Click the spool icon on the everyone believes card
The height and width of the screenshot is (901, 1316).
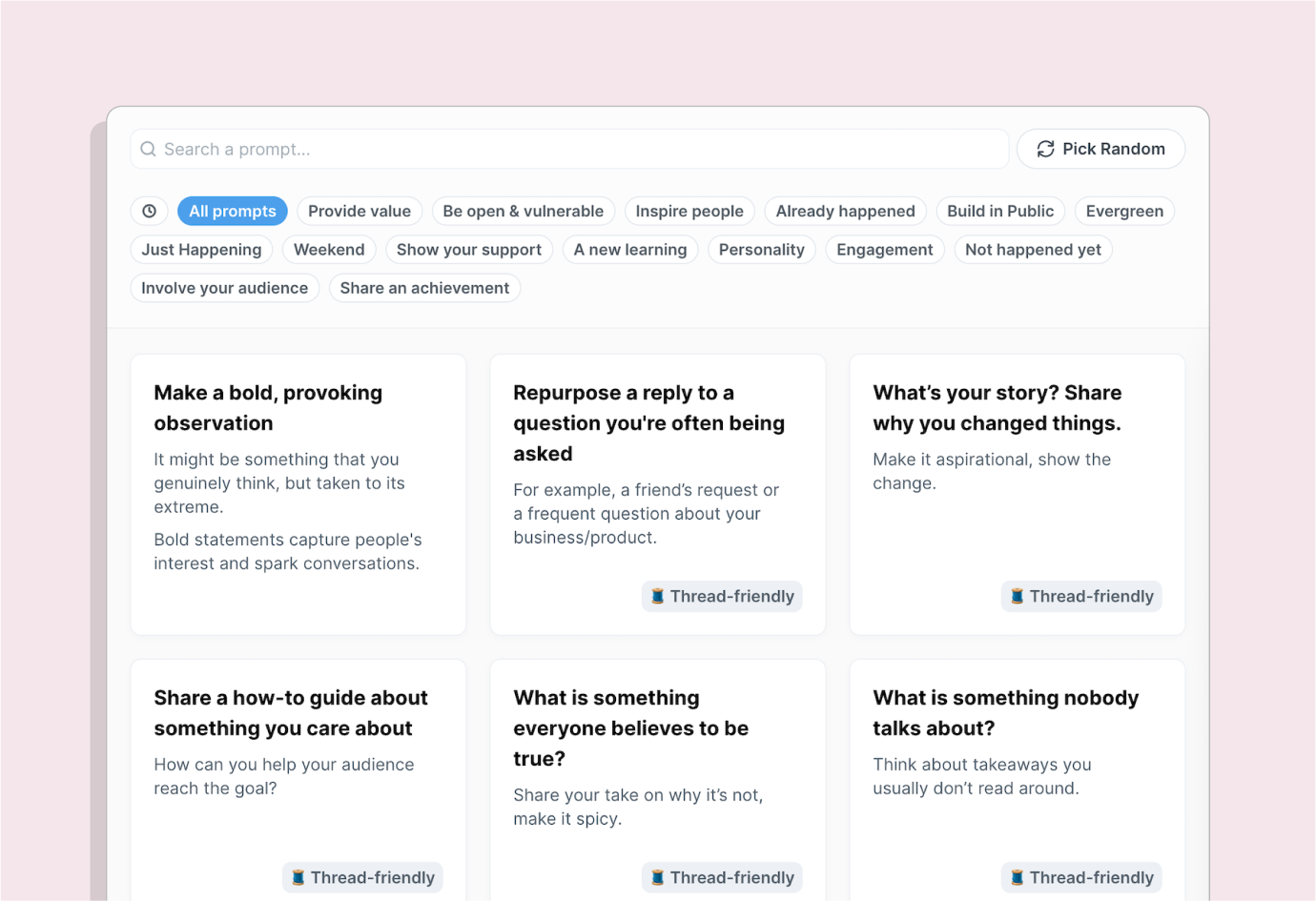(658, 877)
